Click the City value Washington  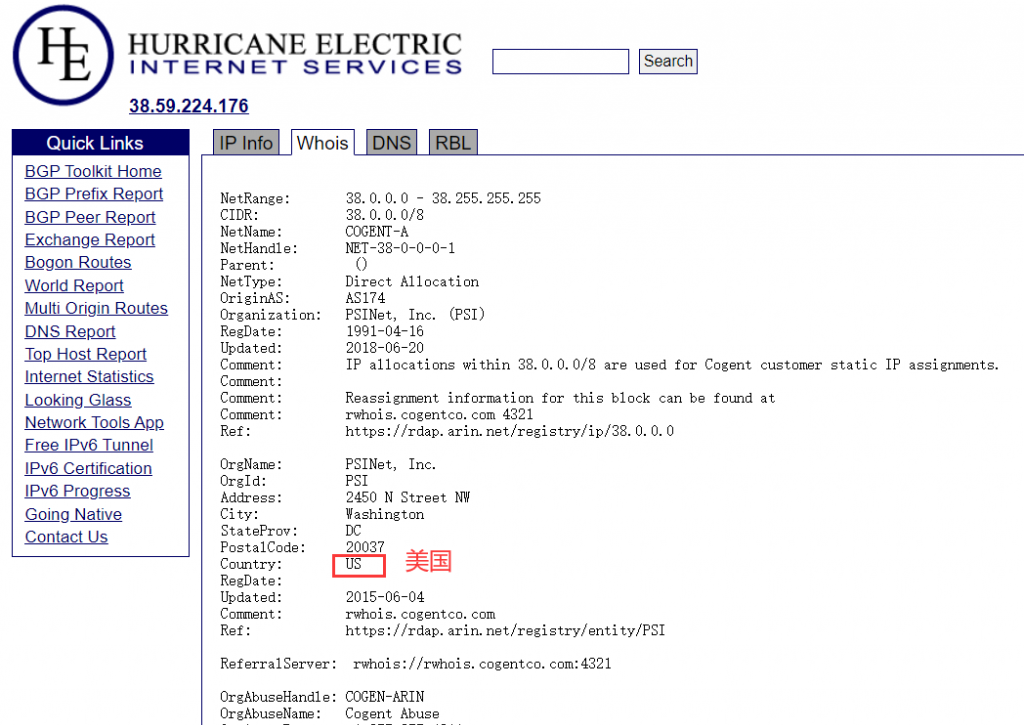(385, 514)
